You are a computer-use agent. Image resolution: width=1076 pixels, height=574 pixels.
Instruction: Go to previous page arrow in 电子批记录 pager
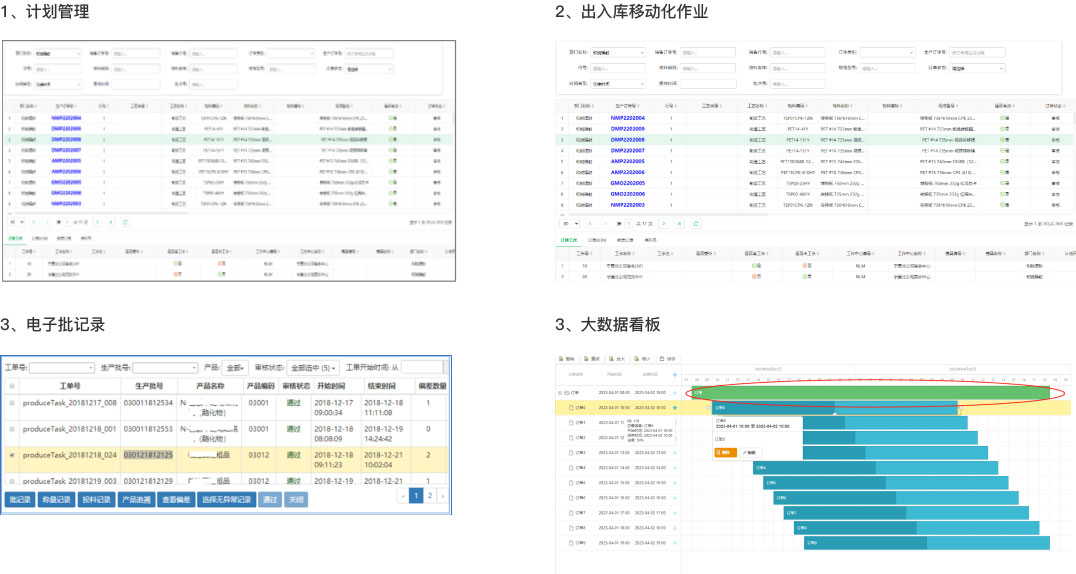[x=403, y=495]
